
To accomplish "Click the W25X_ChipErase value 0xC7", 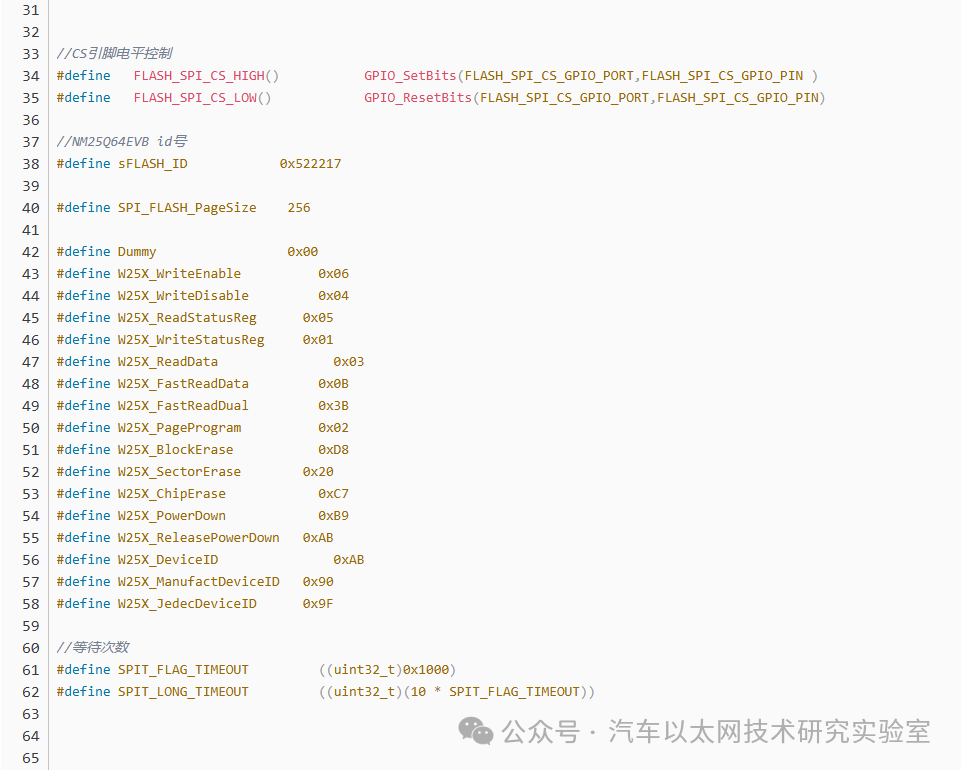I will (x=333, y=494).
